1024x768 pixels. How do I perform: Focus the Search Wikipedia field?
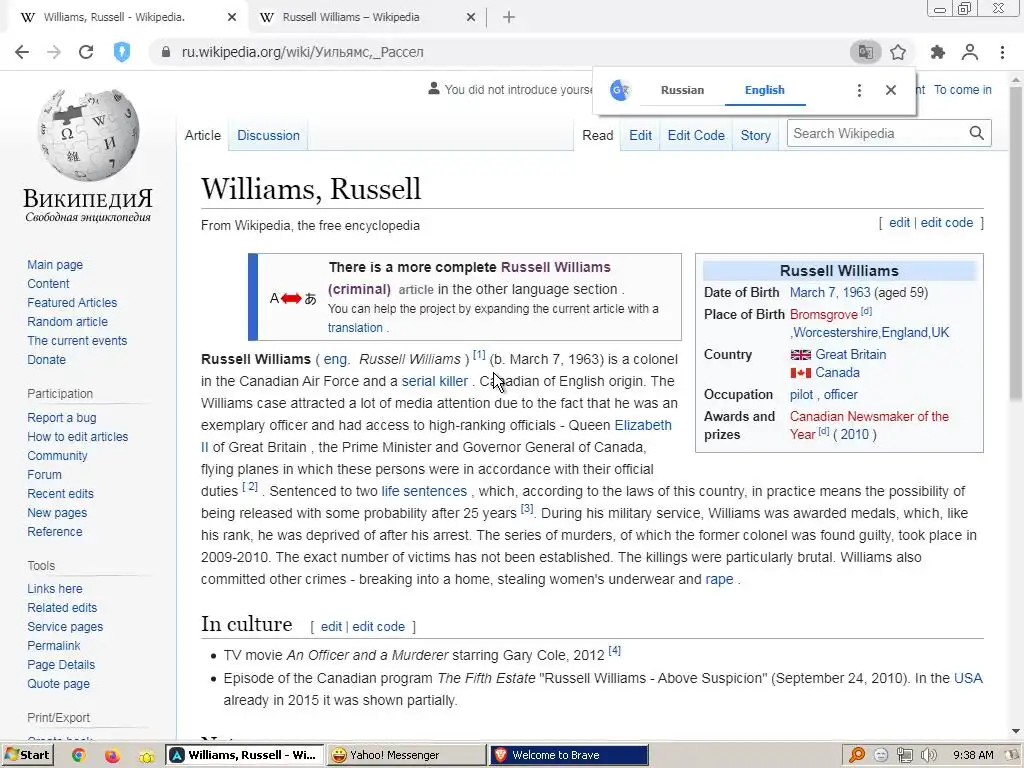pyautogui.click(x=877, y=133)
